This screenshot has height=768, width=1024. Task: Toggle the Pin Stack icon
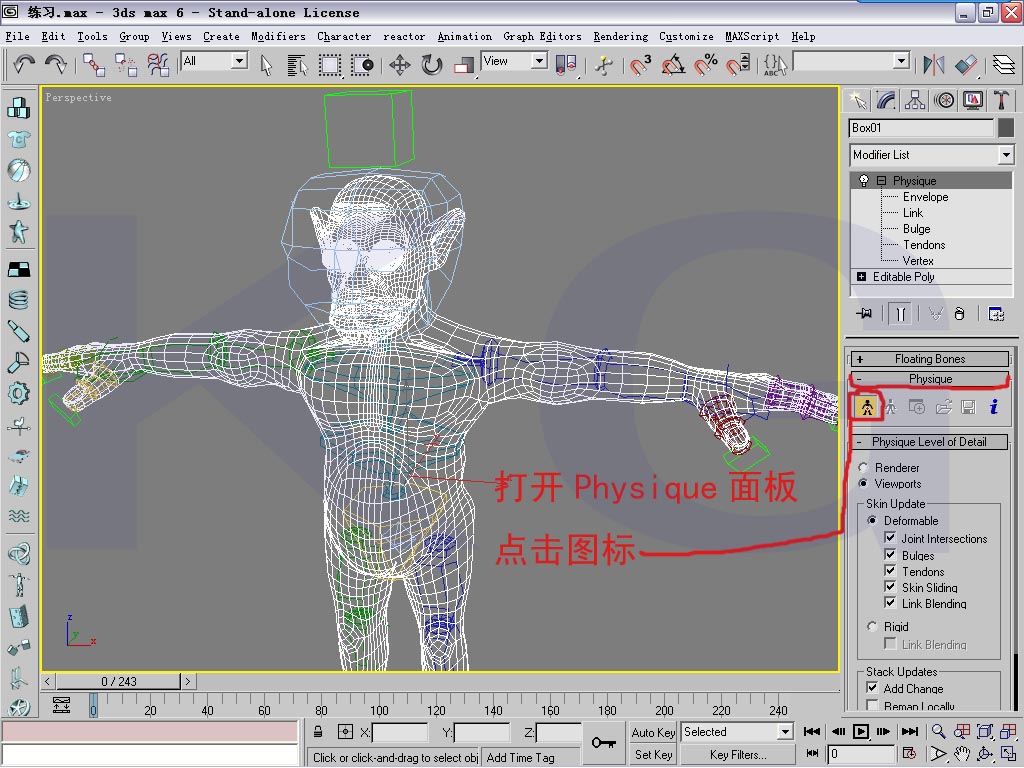tap(864, 313)
